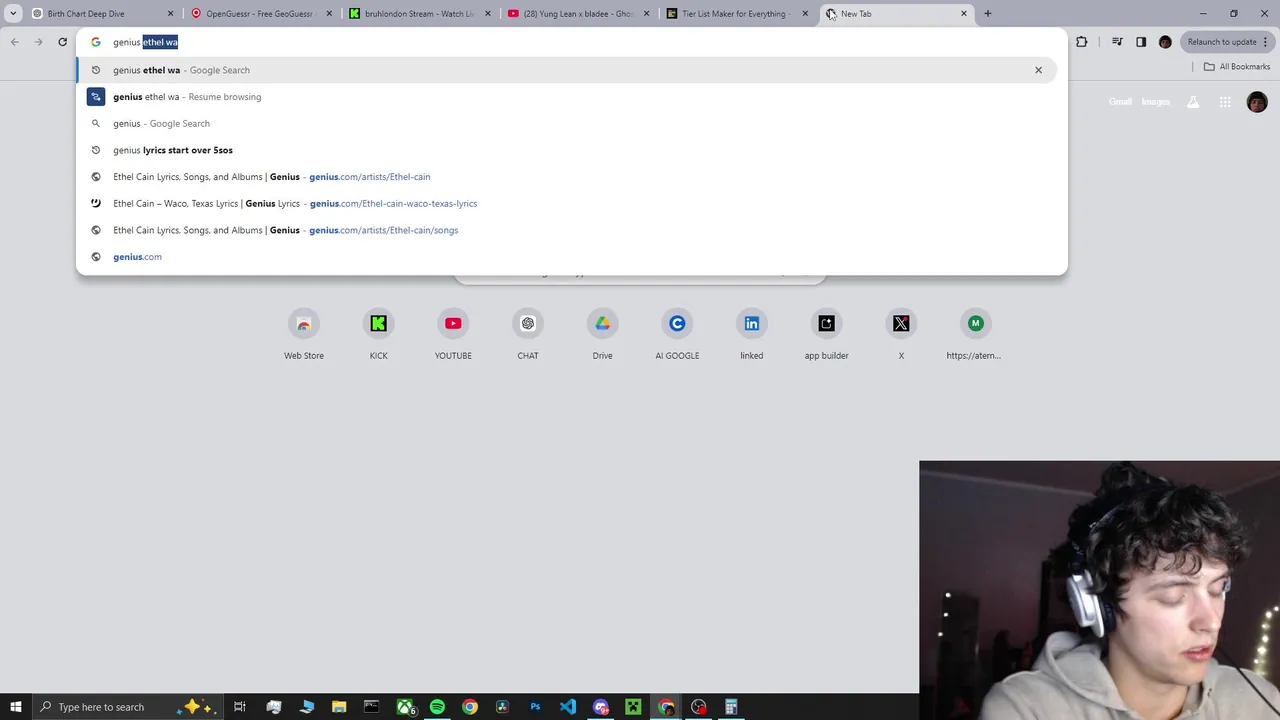Open the Drive shortcut tile
The width and height of the screenshot is (1280, 720).
(x=602, y=335)
